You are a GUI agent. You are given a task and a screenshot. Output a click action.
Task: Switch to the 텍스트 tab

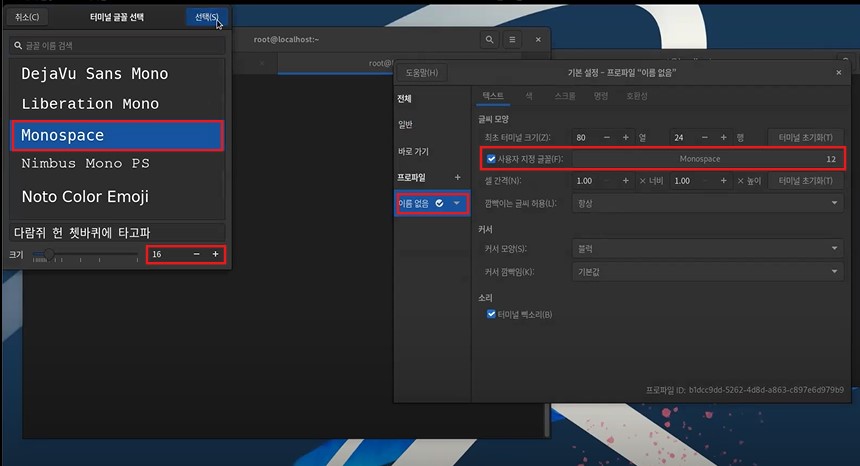pyautogui.click(x=493, y=96)
